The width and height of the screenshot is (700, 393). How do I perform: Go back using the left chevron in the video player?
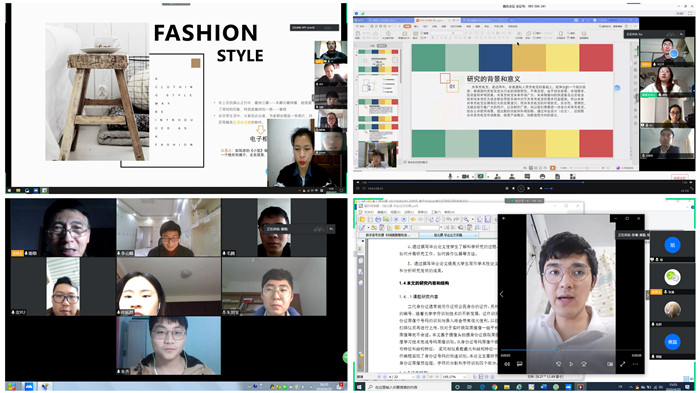click(x=501, y=294)
